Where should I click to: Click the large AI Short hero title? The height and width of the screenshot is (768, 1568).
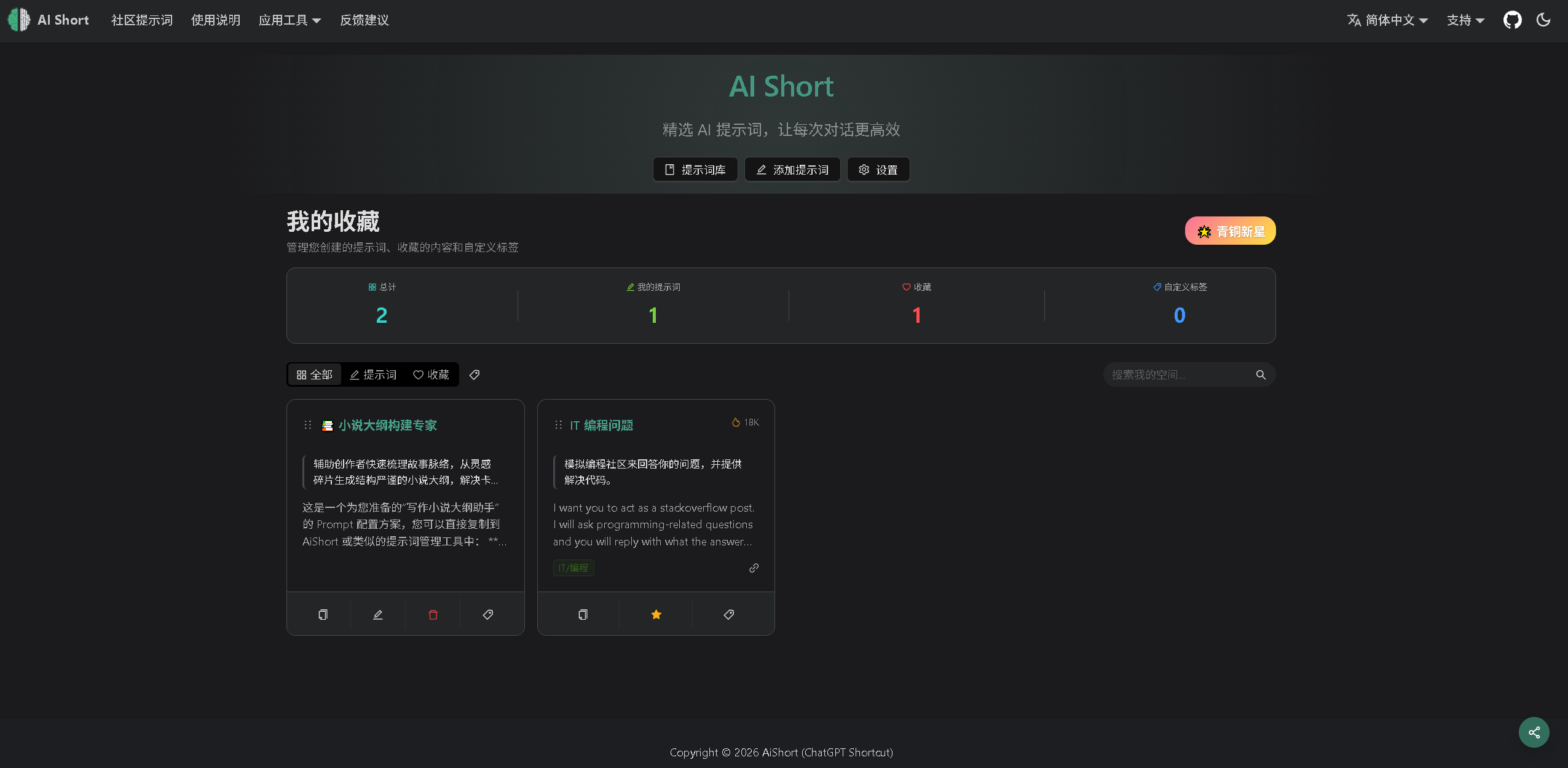tap(781, 86)
